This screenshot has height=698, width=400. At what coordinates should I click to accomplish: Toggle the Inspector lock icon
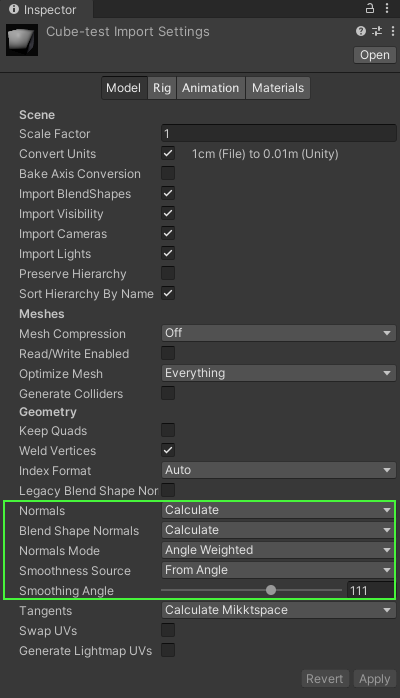point(370,8)
